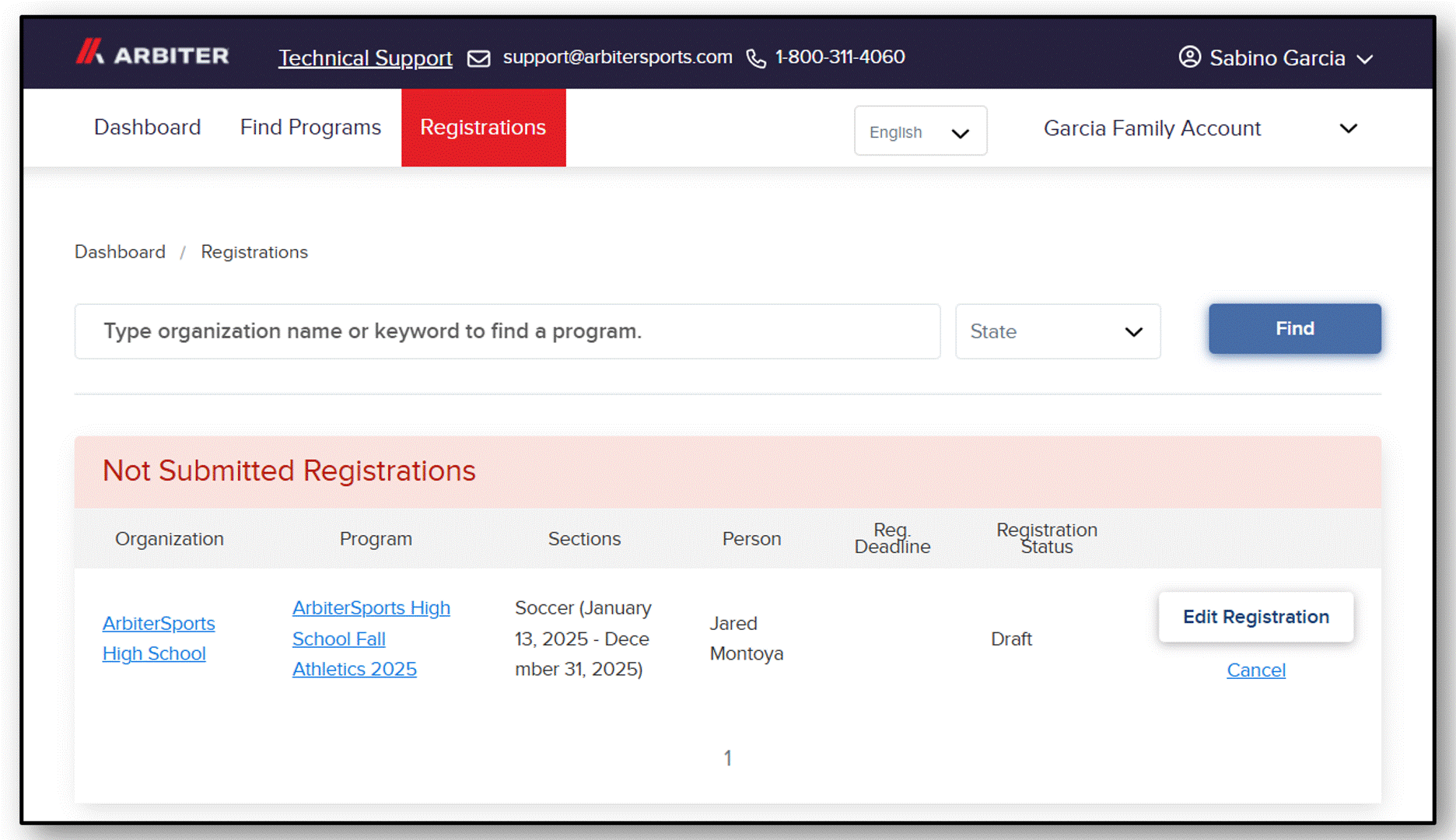Select page 1 in pagination
Viewport: 1456px width, 840px height.
728,758
